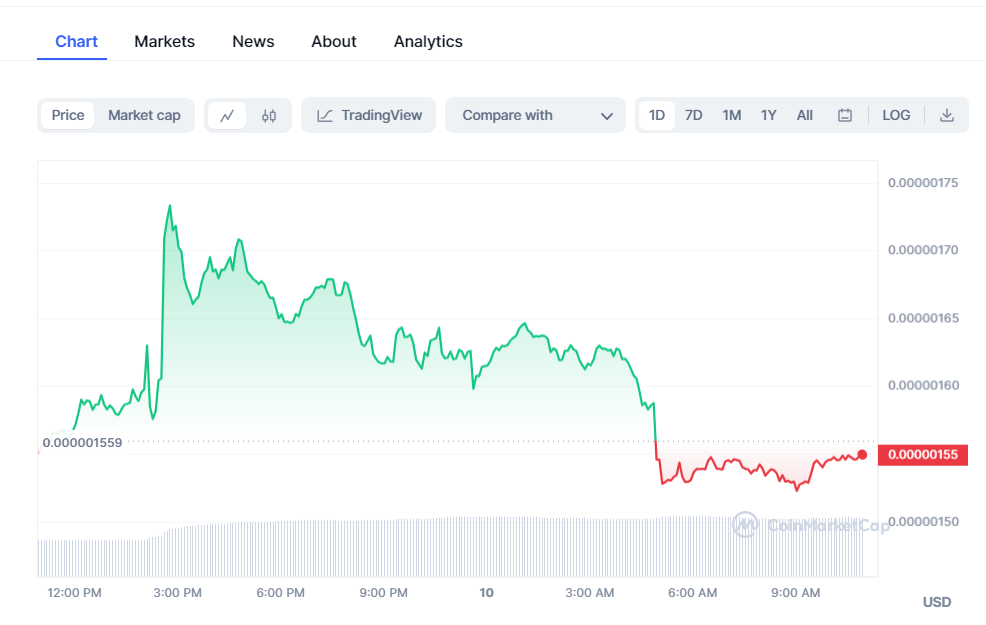Open the Markets tab

[164, 42]
